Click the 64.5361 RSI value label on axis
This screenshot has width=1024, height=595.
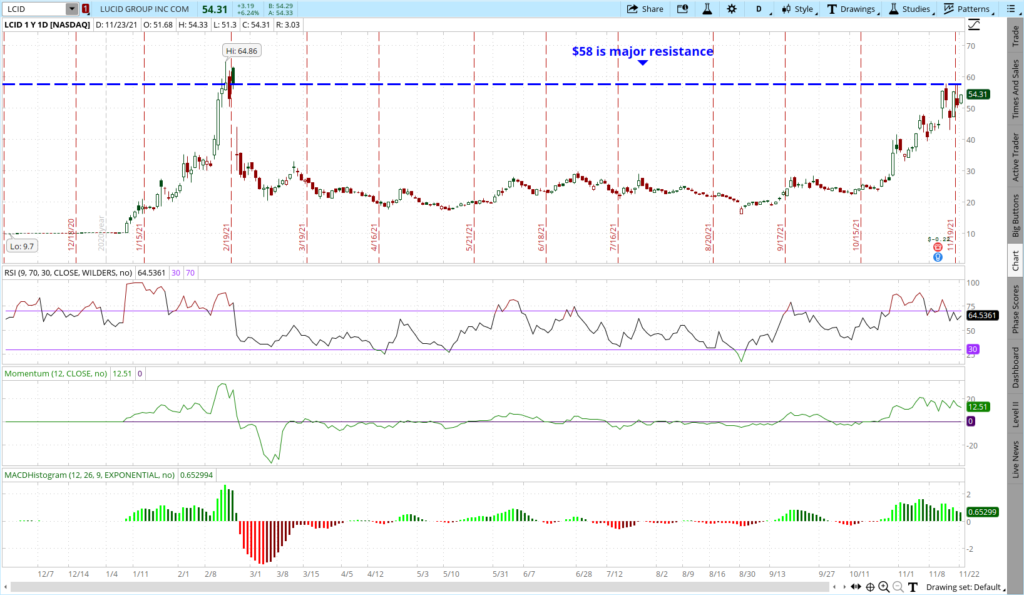982,315
